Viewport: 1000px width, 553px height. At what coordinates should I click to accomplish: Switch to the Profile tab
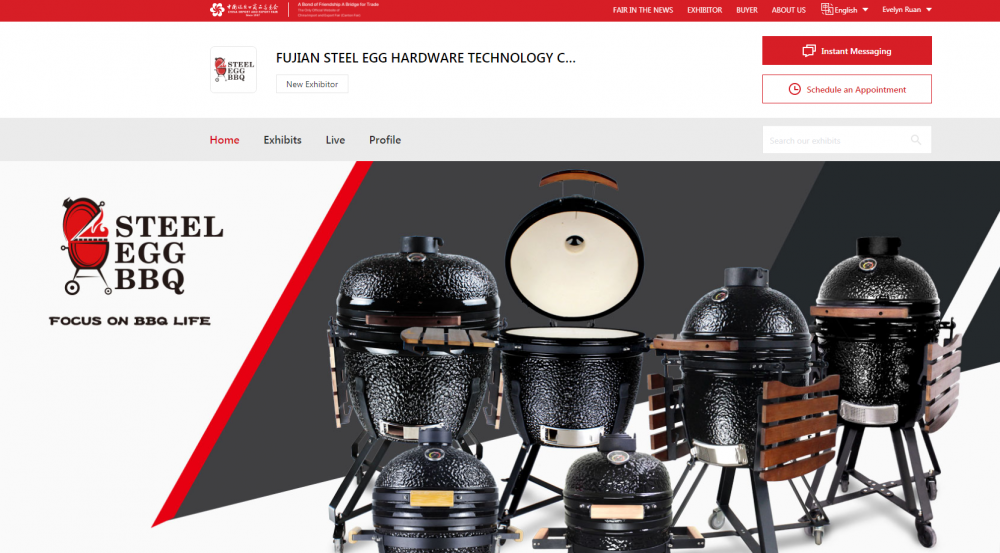pyautogui.click(x=385, y=140)
